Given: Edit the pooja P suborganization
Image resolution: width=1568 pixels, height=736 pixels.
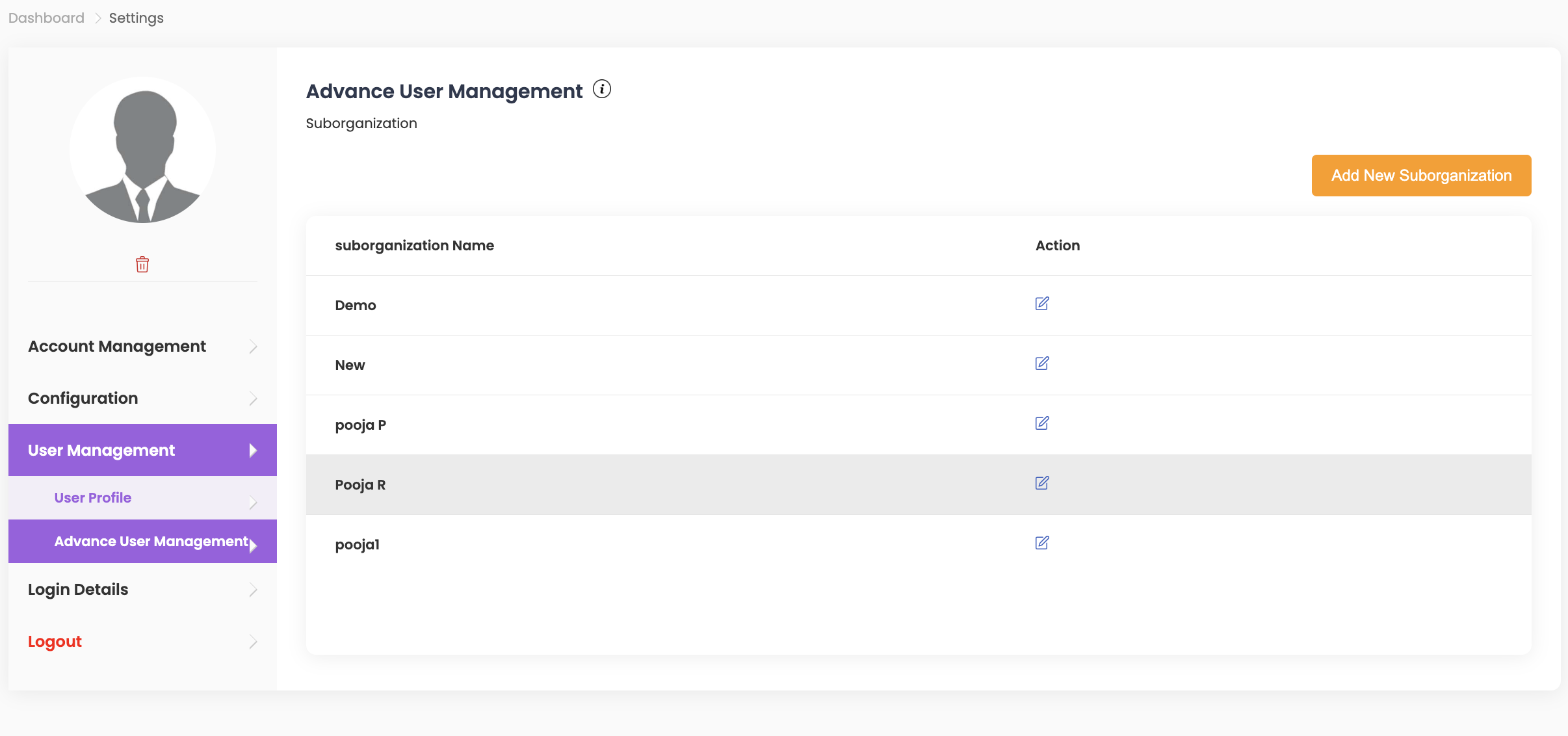Looking at the screenshot, I should click(1041, 423).
